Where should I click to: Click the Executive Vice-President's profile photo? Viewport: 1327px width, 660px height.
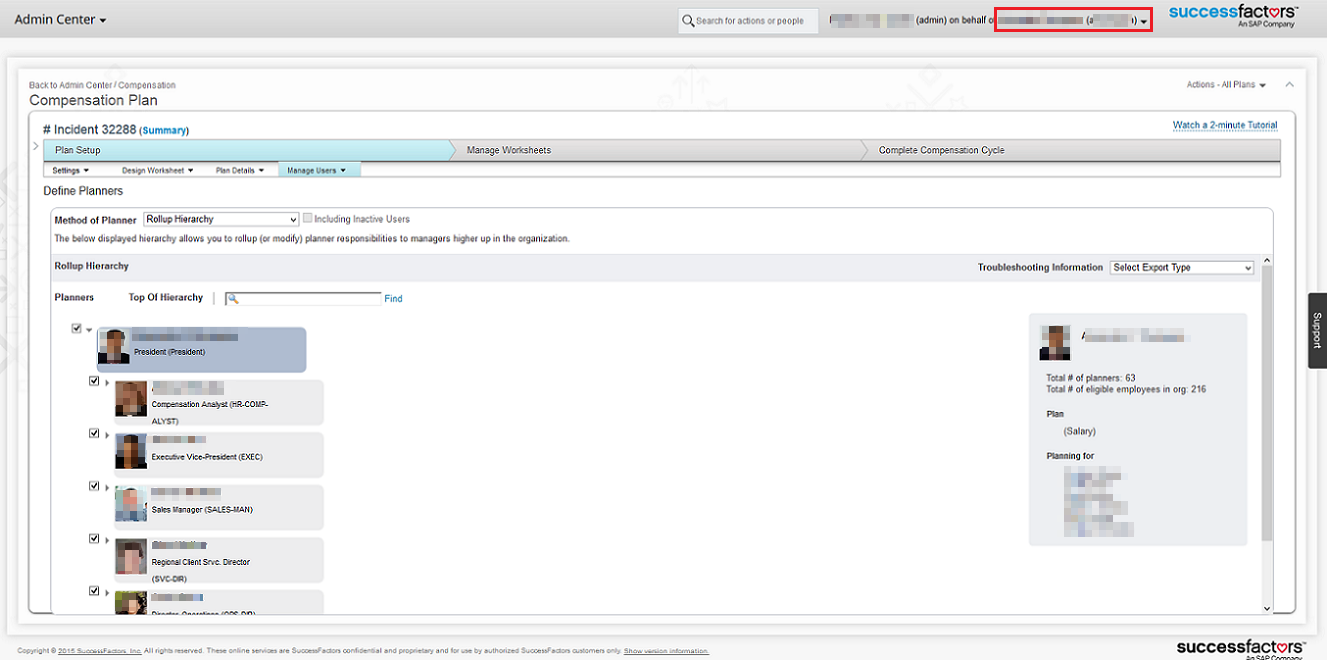(x=131, y=450)
